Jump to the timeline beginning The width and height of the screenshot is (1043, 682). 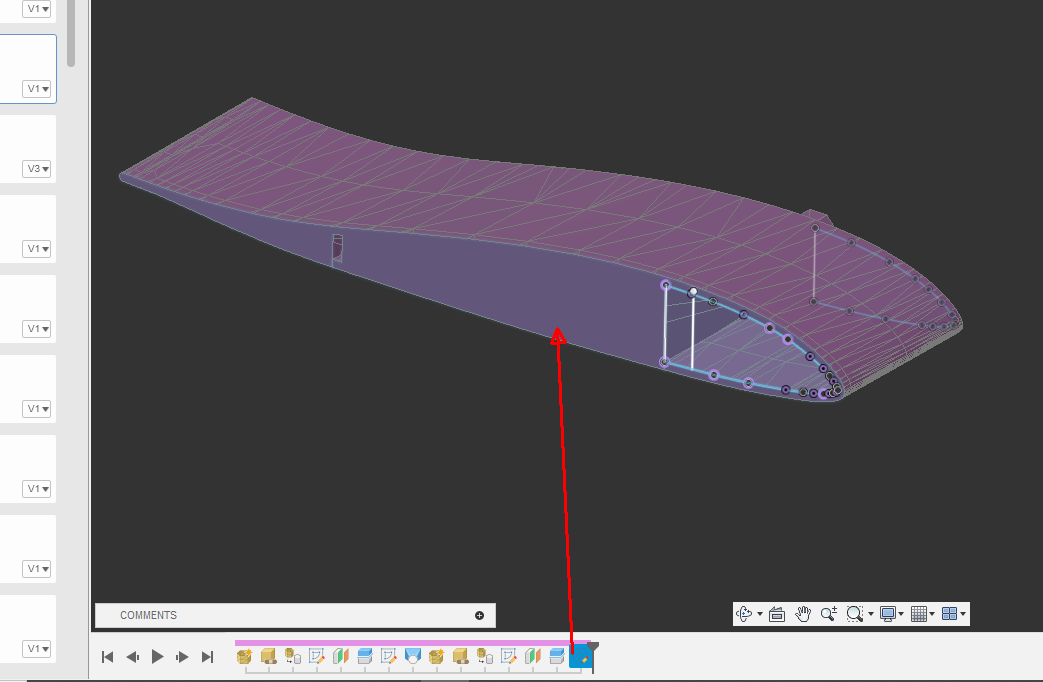pyautogui.click(x=107, y=657)
